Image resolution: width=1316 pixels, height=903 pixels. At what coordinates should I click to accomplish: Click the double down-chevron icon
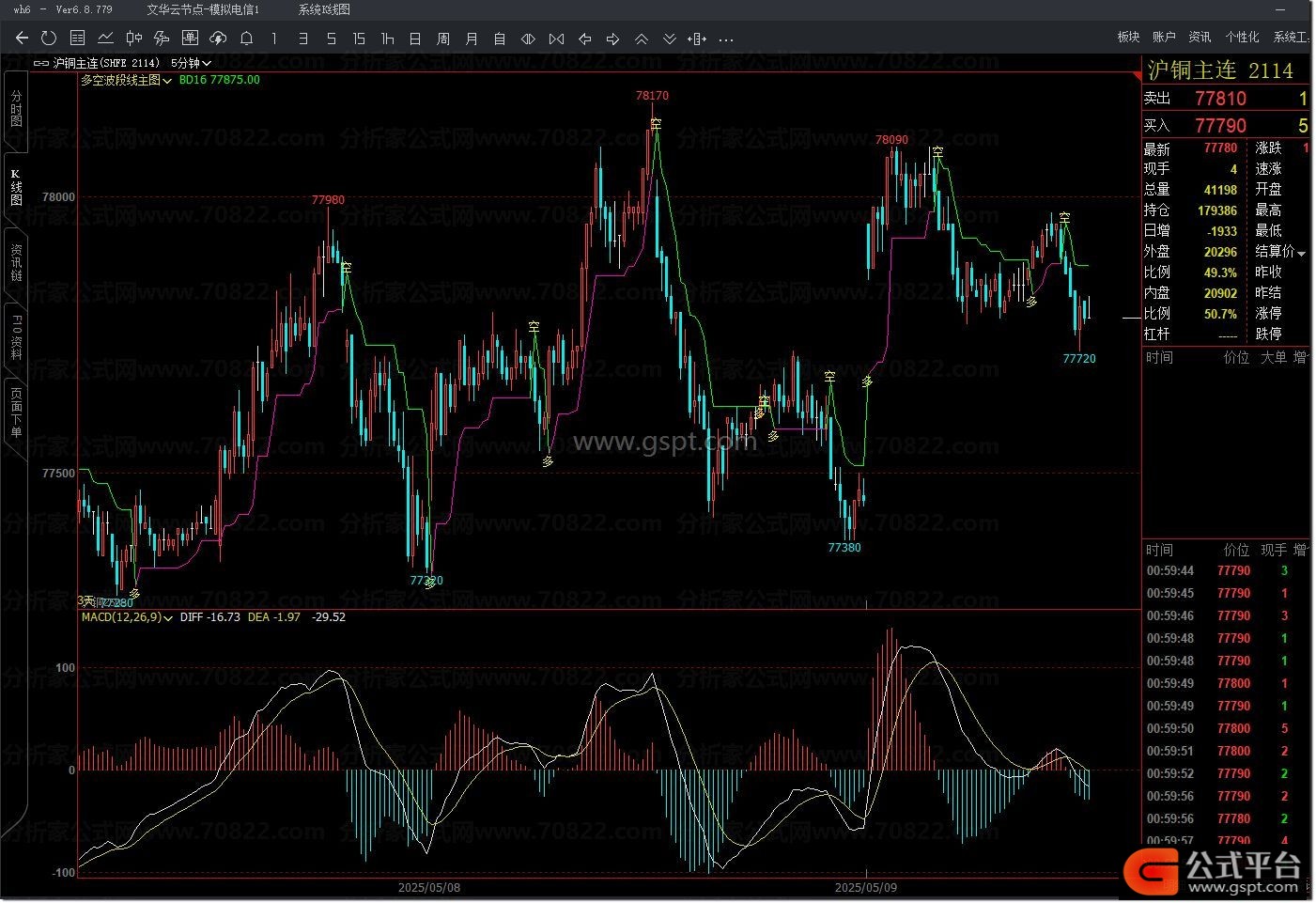pyautogui.click(x=670, y=39)
